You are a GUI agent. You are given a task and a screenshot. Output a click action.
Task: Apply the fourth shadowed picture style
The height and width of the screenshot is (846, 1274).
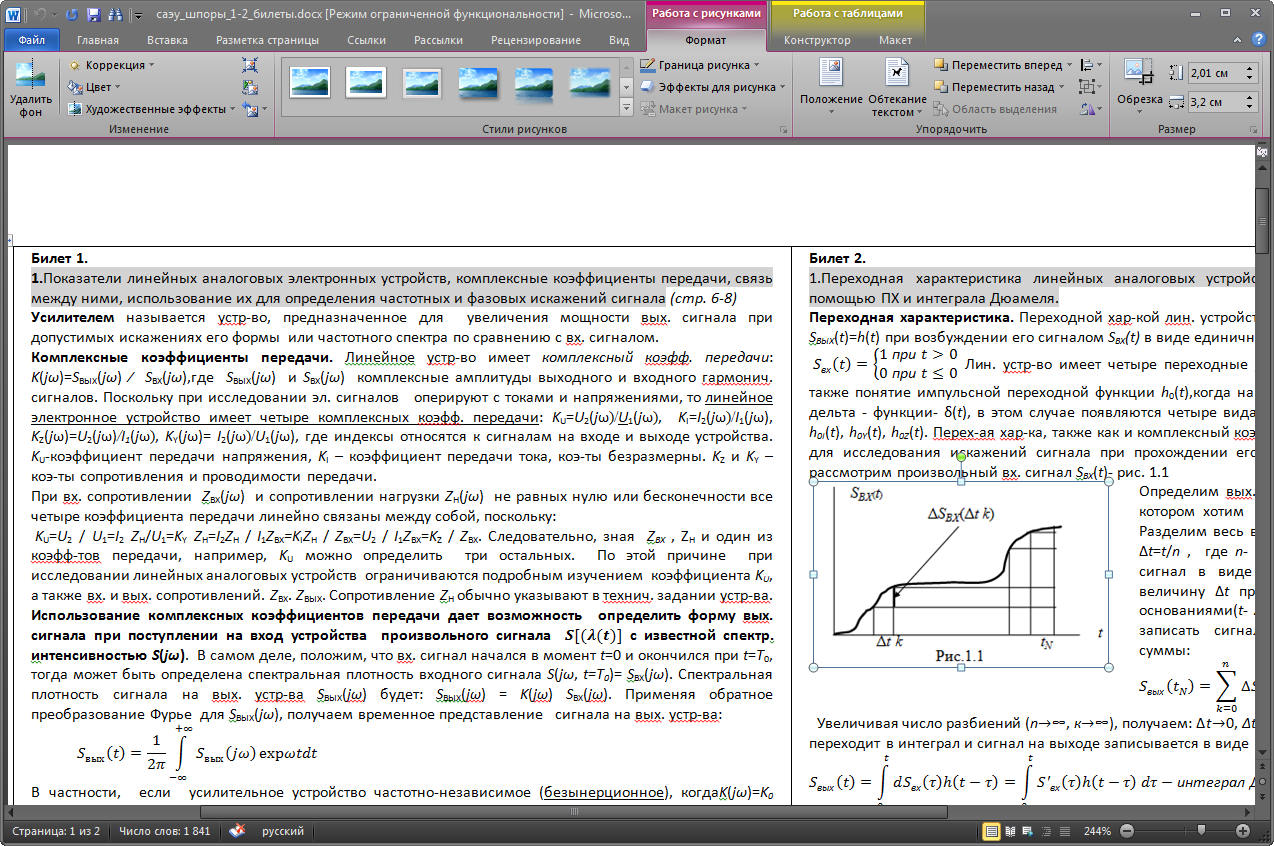(x=478, y=82)
